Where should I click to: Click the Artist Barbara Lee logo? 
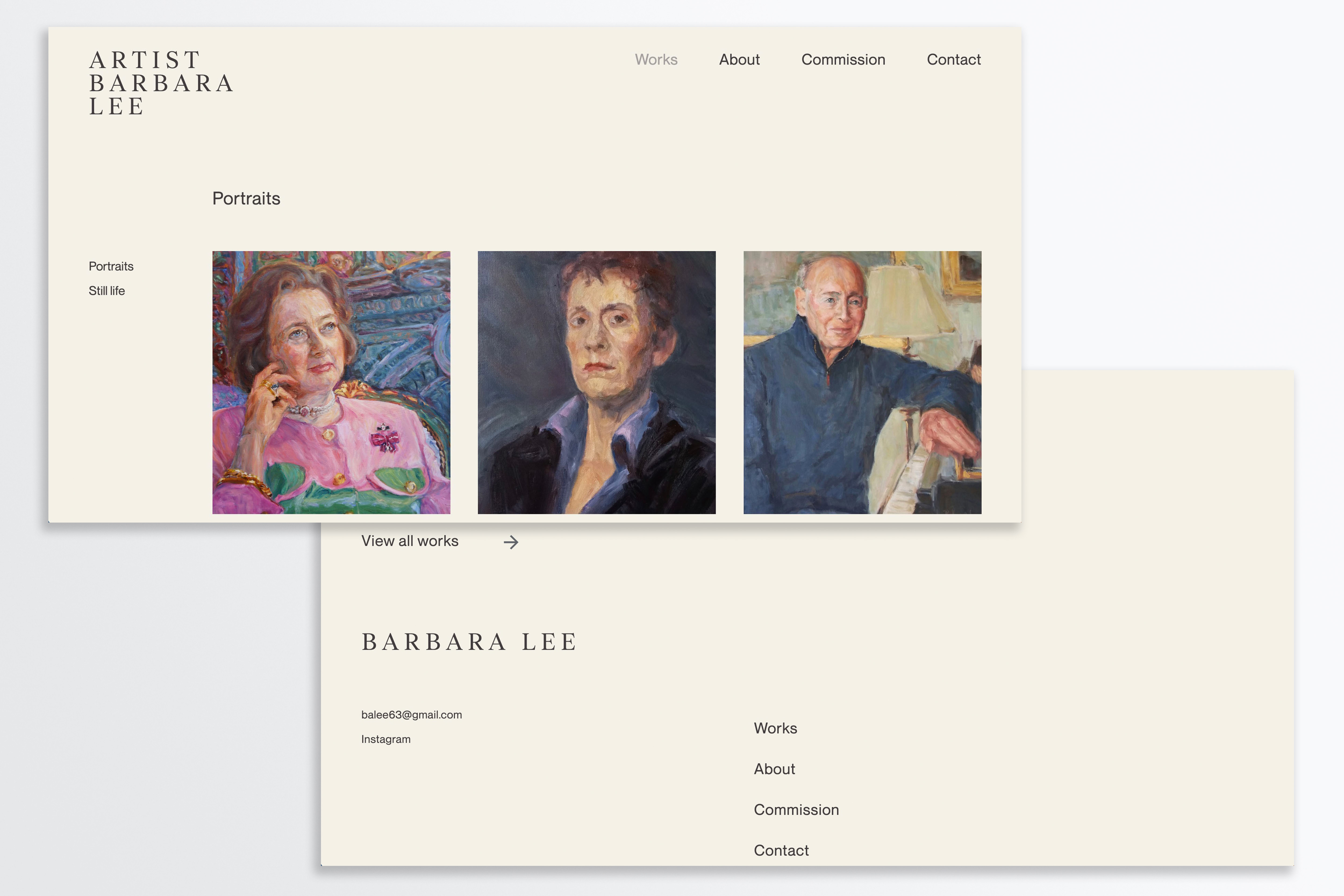click(161, 83)
